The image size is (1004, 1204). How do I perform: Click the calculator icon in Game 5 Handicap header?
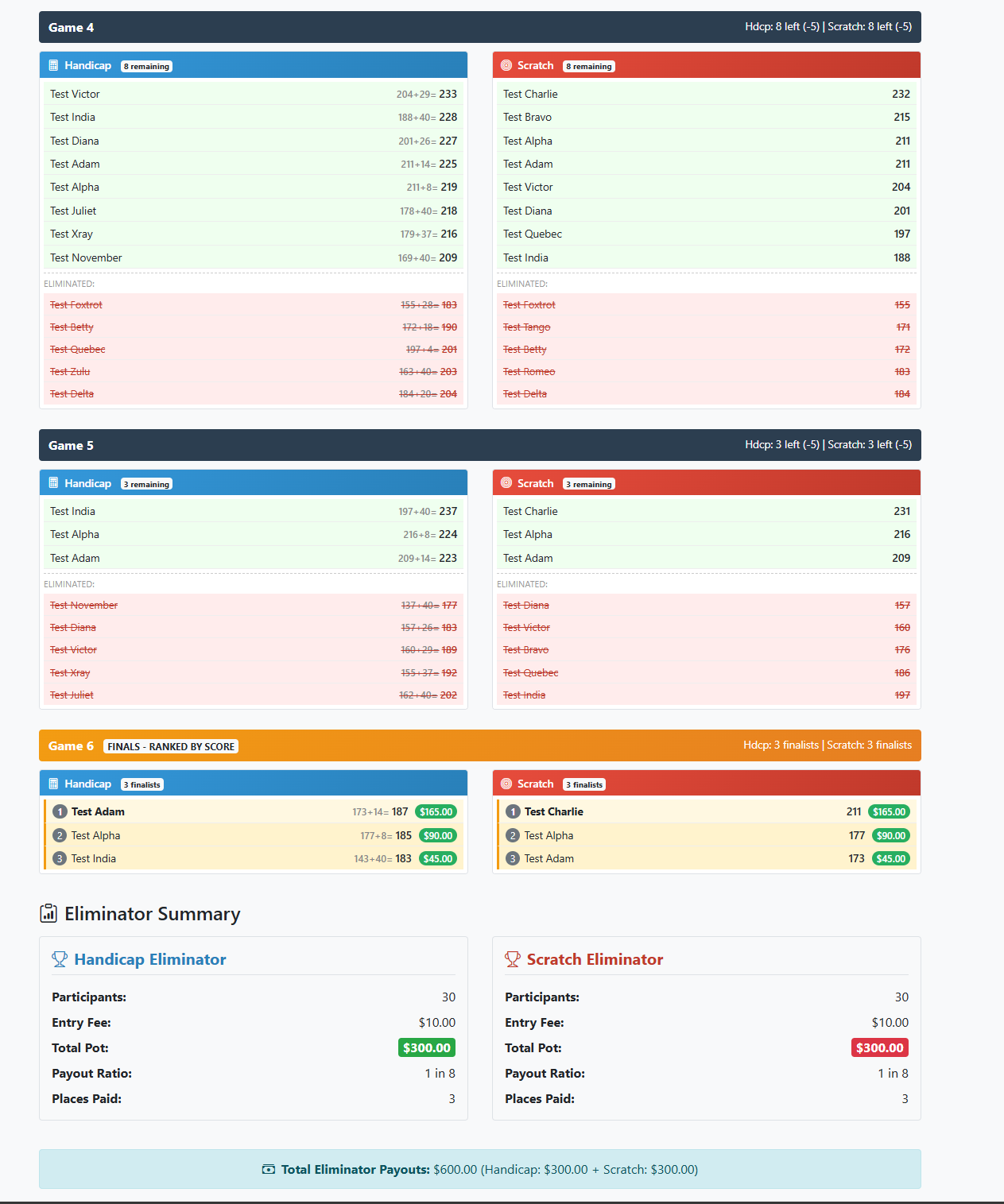[53, 483]
